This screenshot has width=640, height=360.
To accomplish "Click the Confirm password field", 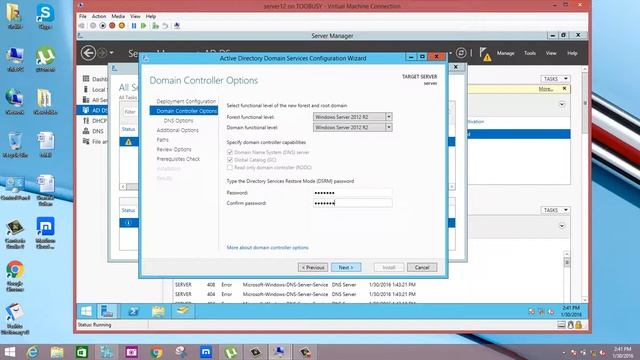I will point(353,203).
